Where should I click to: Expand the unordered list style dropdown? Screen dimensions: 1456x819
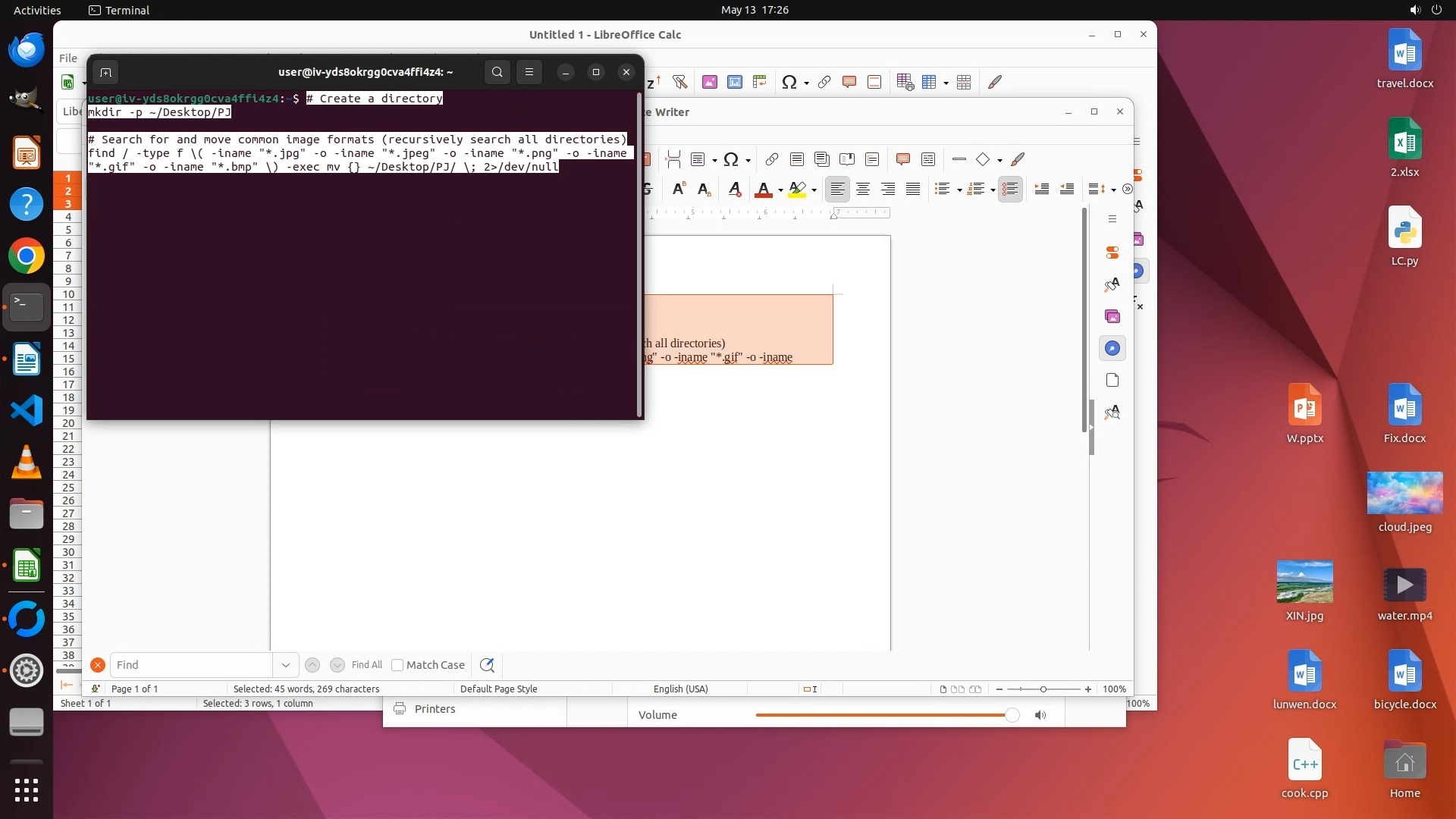coord(959,190)
